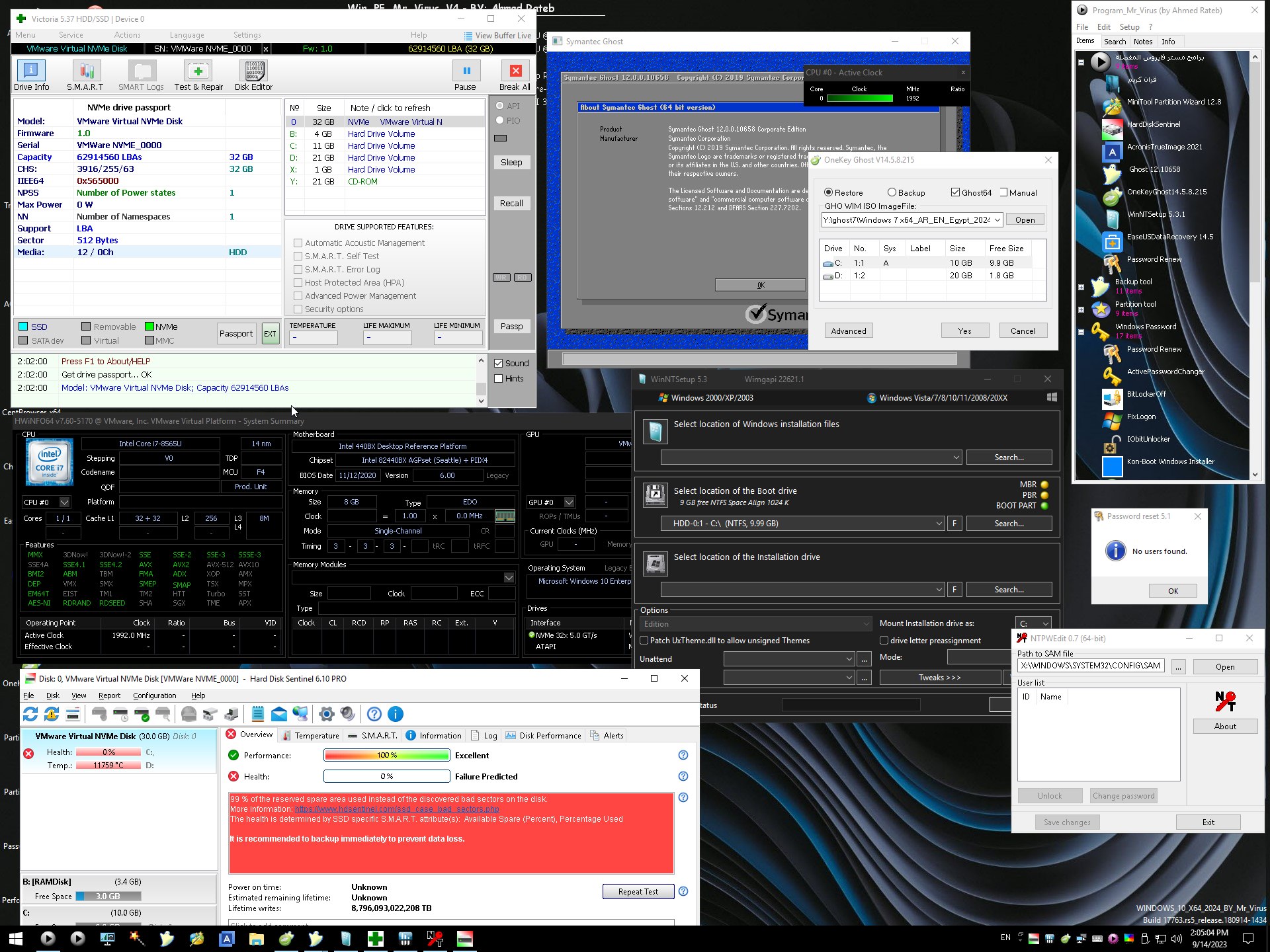1270x952 pixels.
Task: Switch to the Temperature tab in Hard Disk Sentinel
Action: pyautogui.click(x=311, y=735)
